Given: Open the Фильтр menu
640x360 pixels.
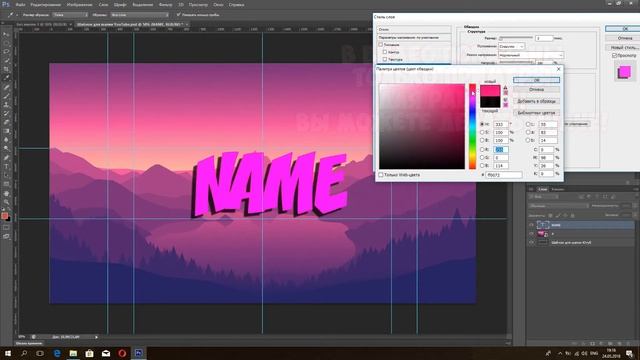Looking at the screenshot, I should (165, 4).
